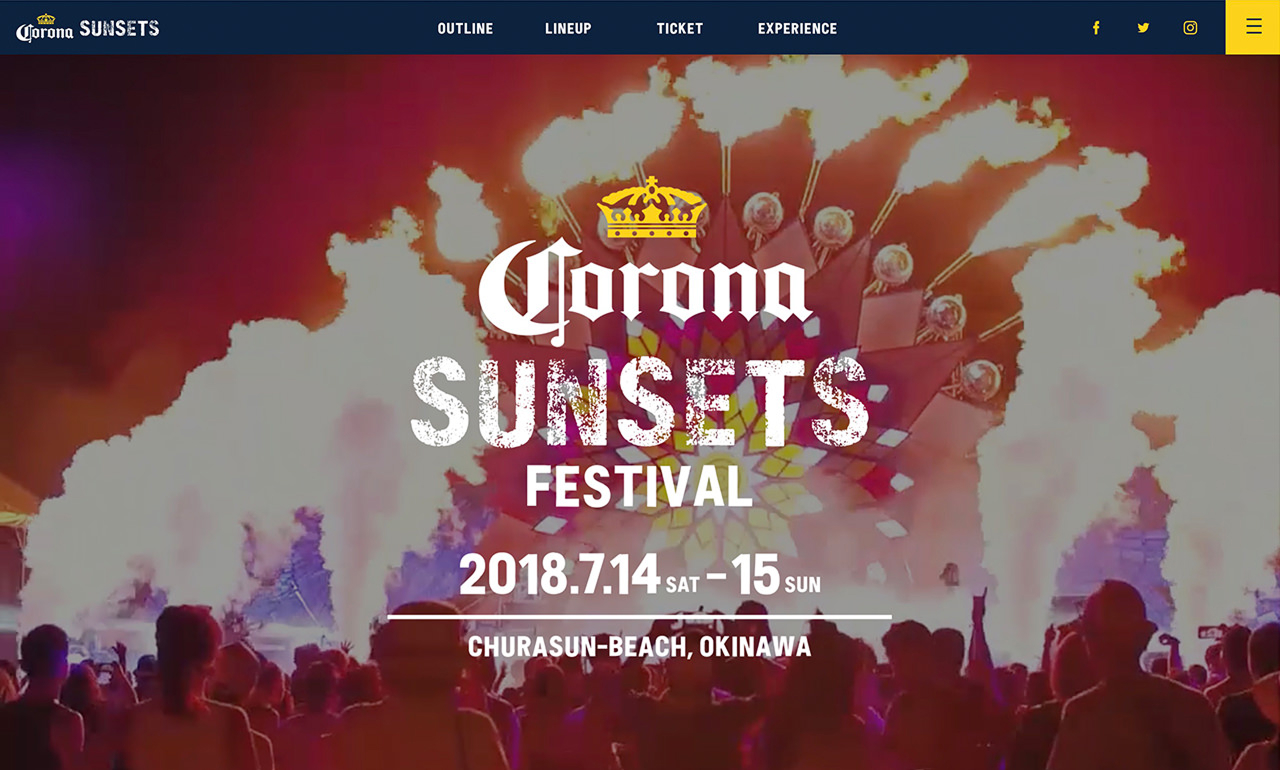Viewport: 1280px width, 770px height.
Task: Open the Twitter icon in header
Action: point(1143,28)
